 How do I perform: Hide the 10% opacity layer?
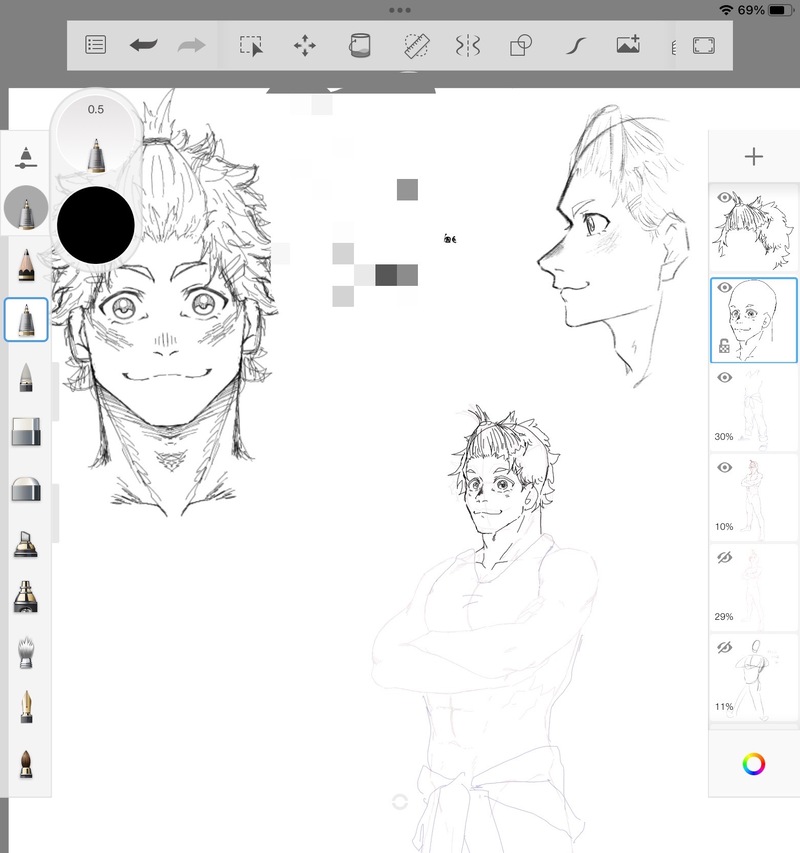pos(724,467)
